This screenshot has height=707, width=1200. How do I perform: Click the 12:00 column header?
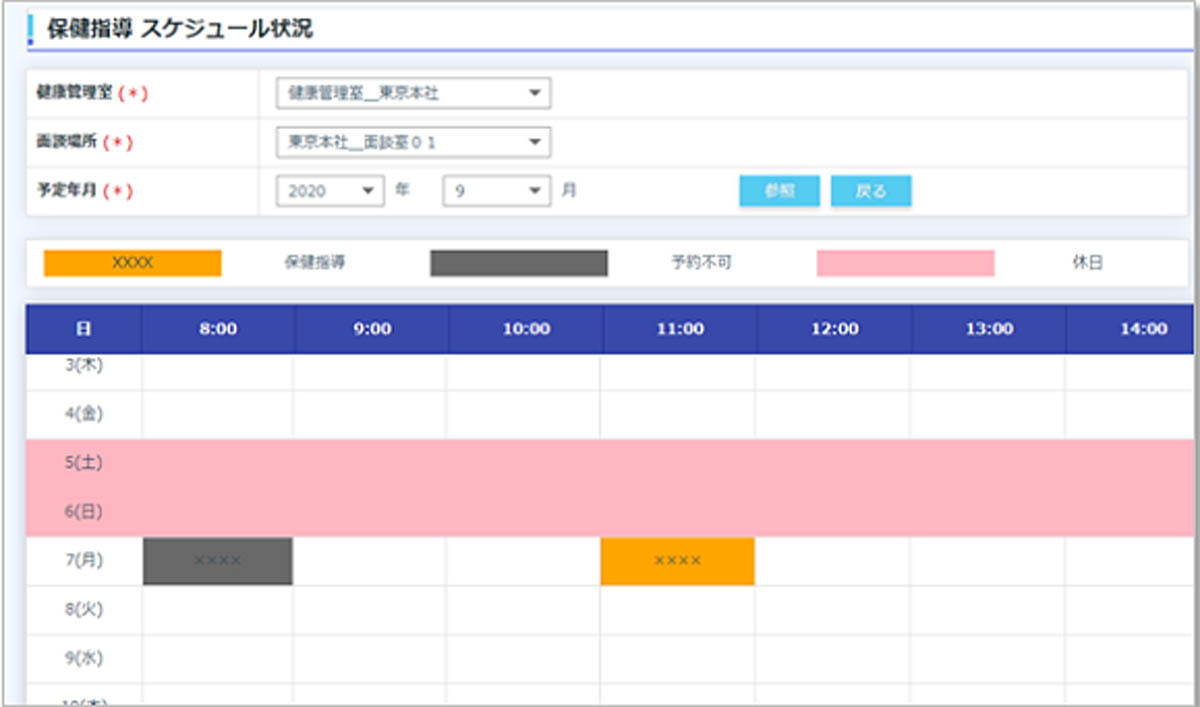pyautogui.click(x=835, y=329)
